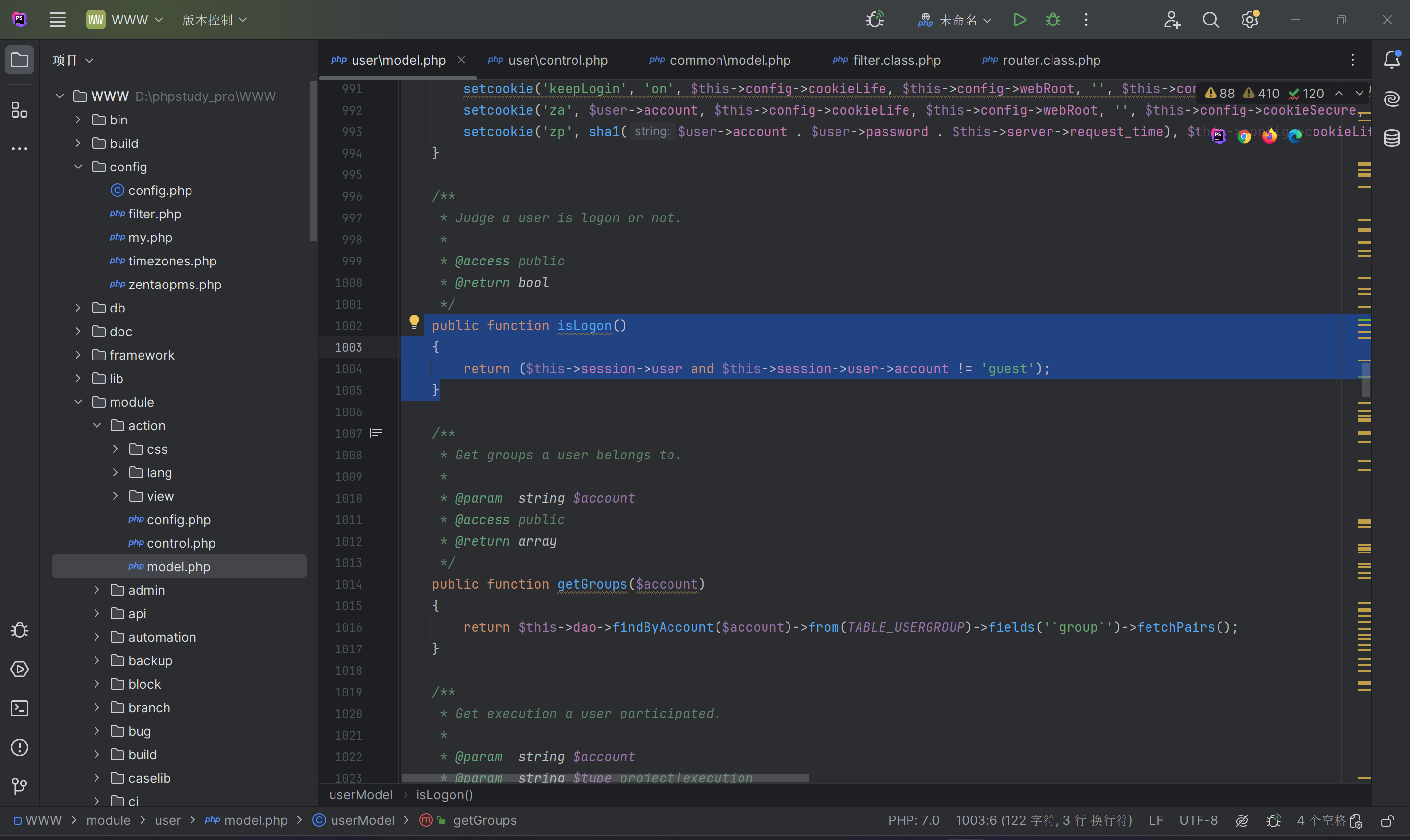The image size is (1410, 840).
Task: Open the Git version control icon
Action: click(19, 786)
